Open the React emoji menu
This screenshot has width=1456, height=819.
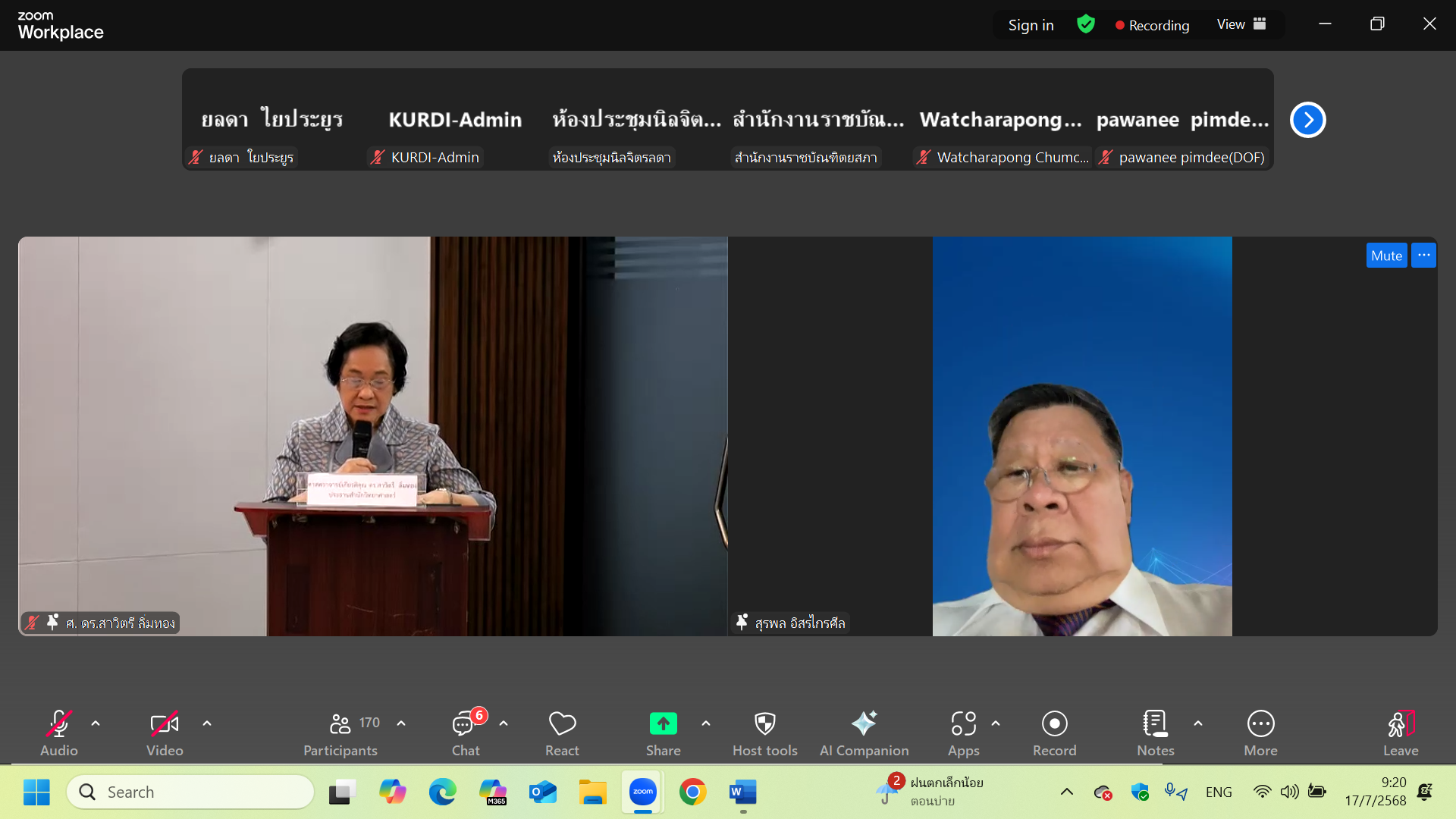pyautogui.click(x=562, y=733)
